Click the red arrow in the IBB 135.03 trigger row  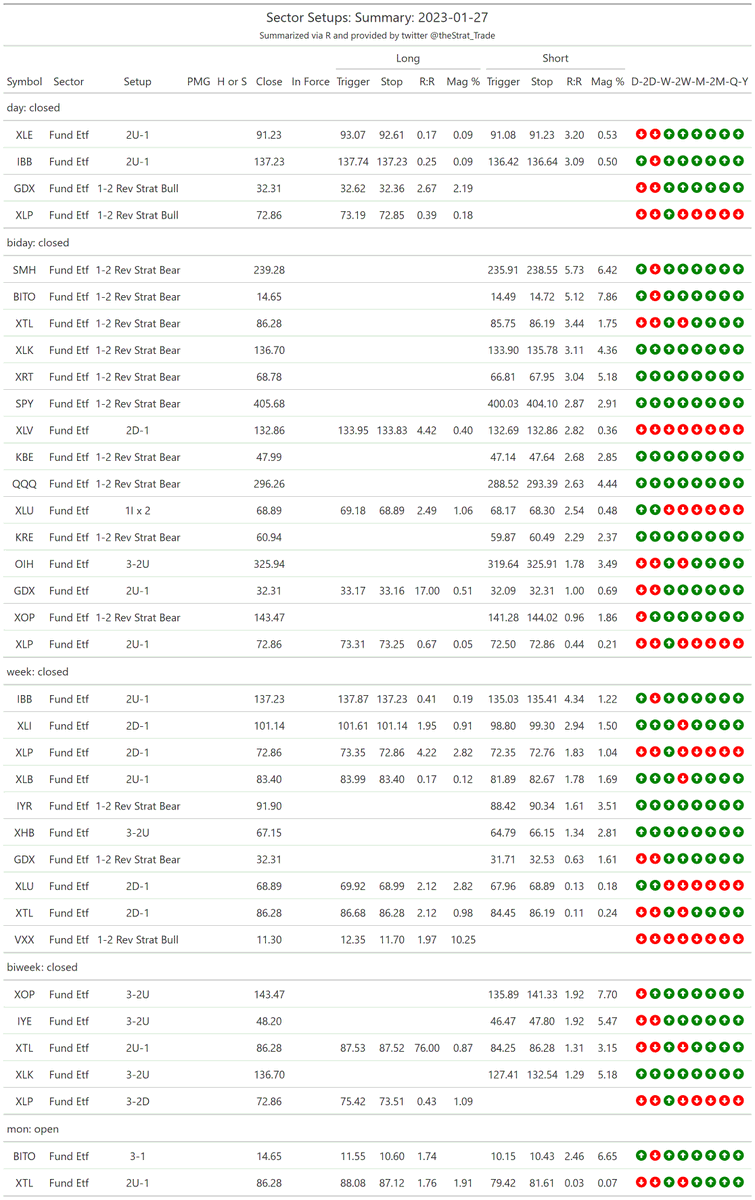[655, 698]
